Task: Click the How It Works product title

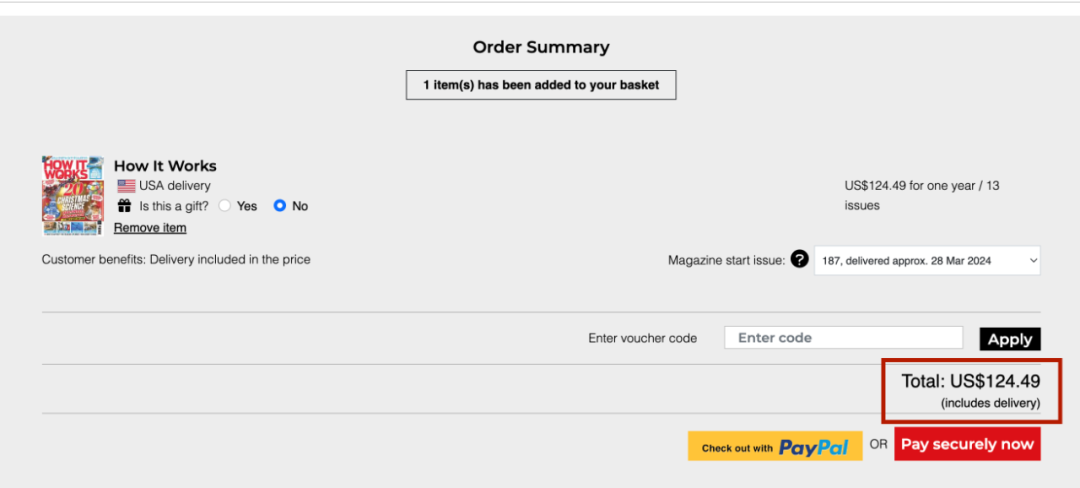Action: point(165,166)
